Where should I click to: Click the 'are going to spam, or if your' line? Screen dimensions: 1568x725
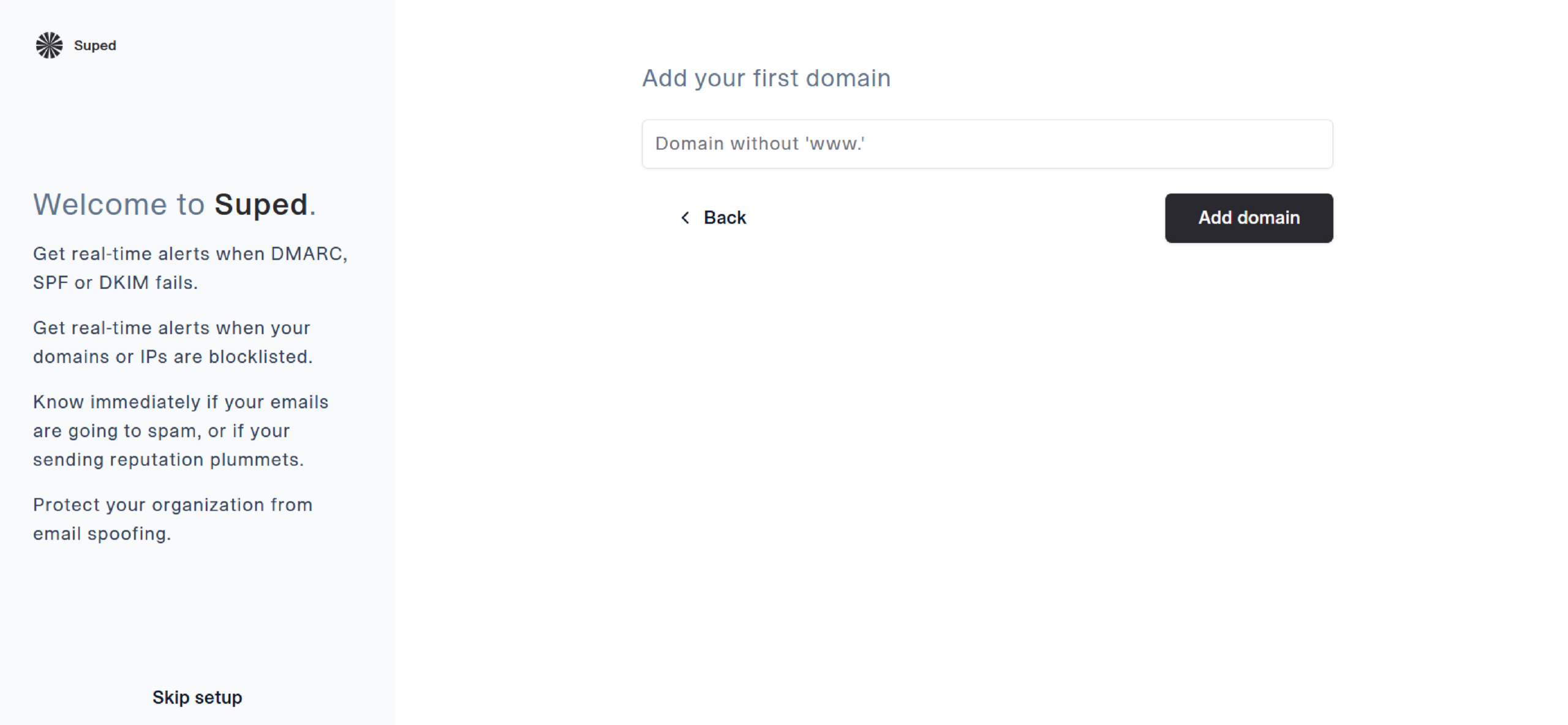[x=162, y=431]
